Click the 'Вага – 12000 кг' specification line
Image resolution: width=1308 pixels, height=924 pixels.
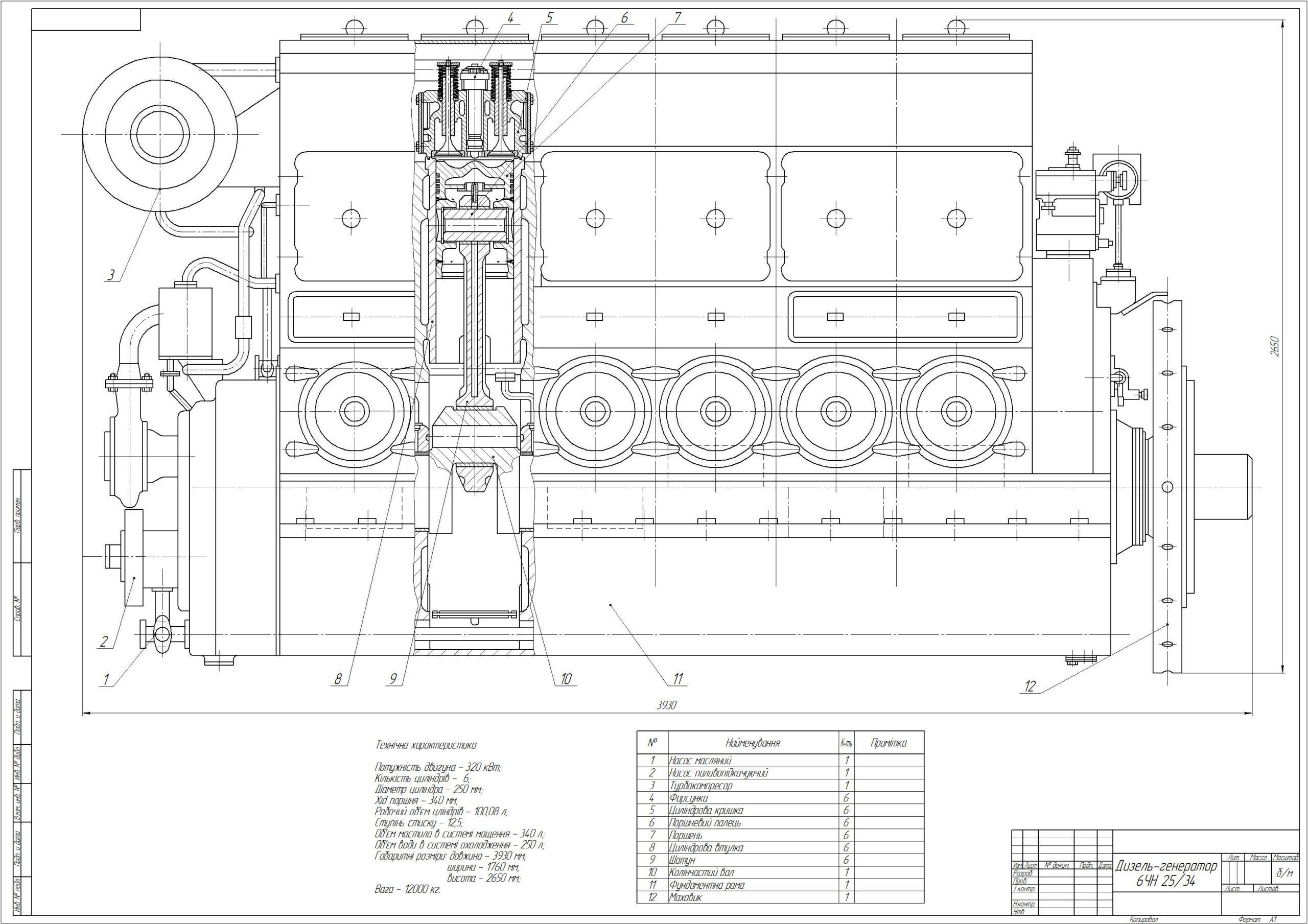coord(407,888)
